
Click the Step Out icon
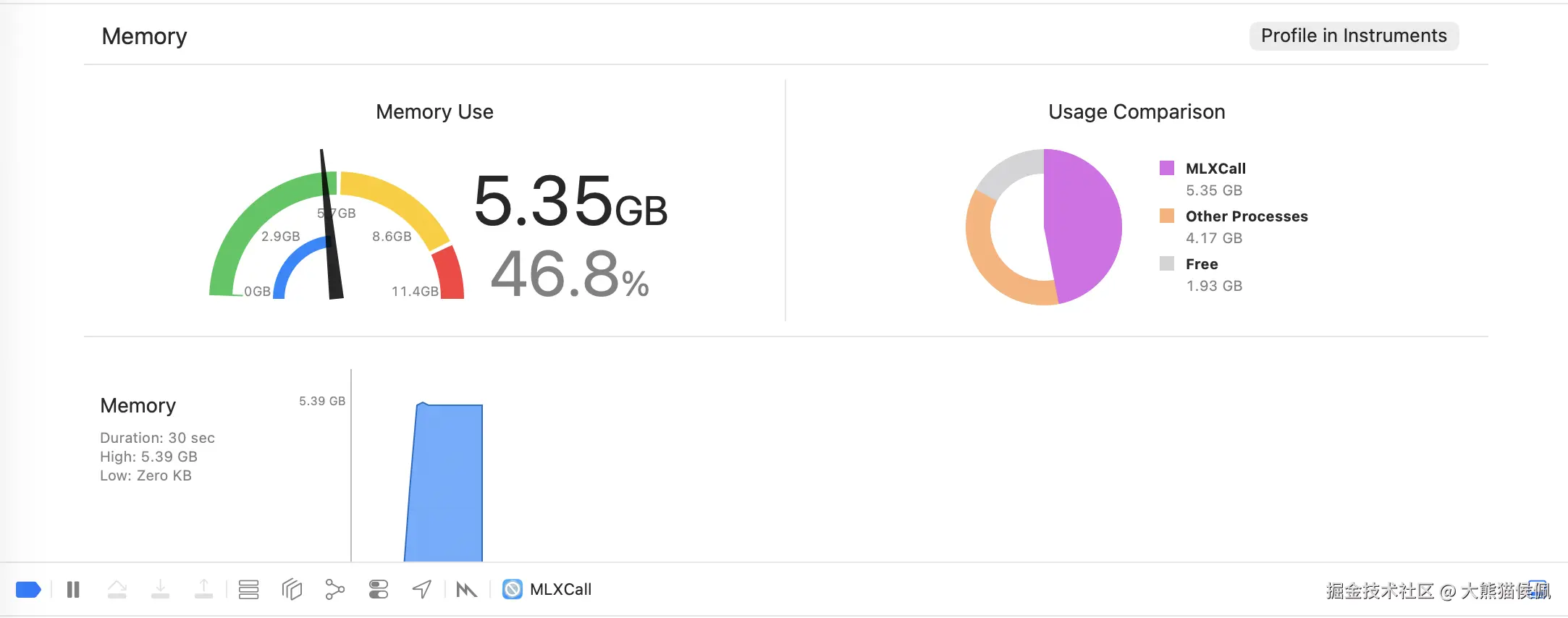point(204,590)
